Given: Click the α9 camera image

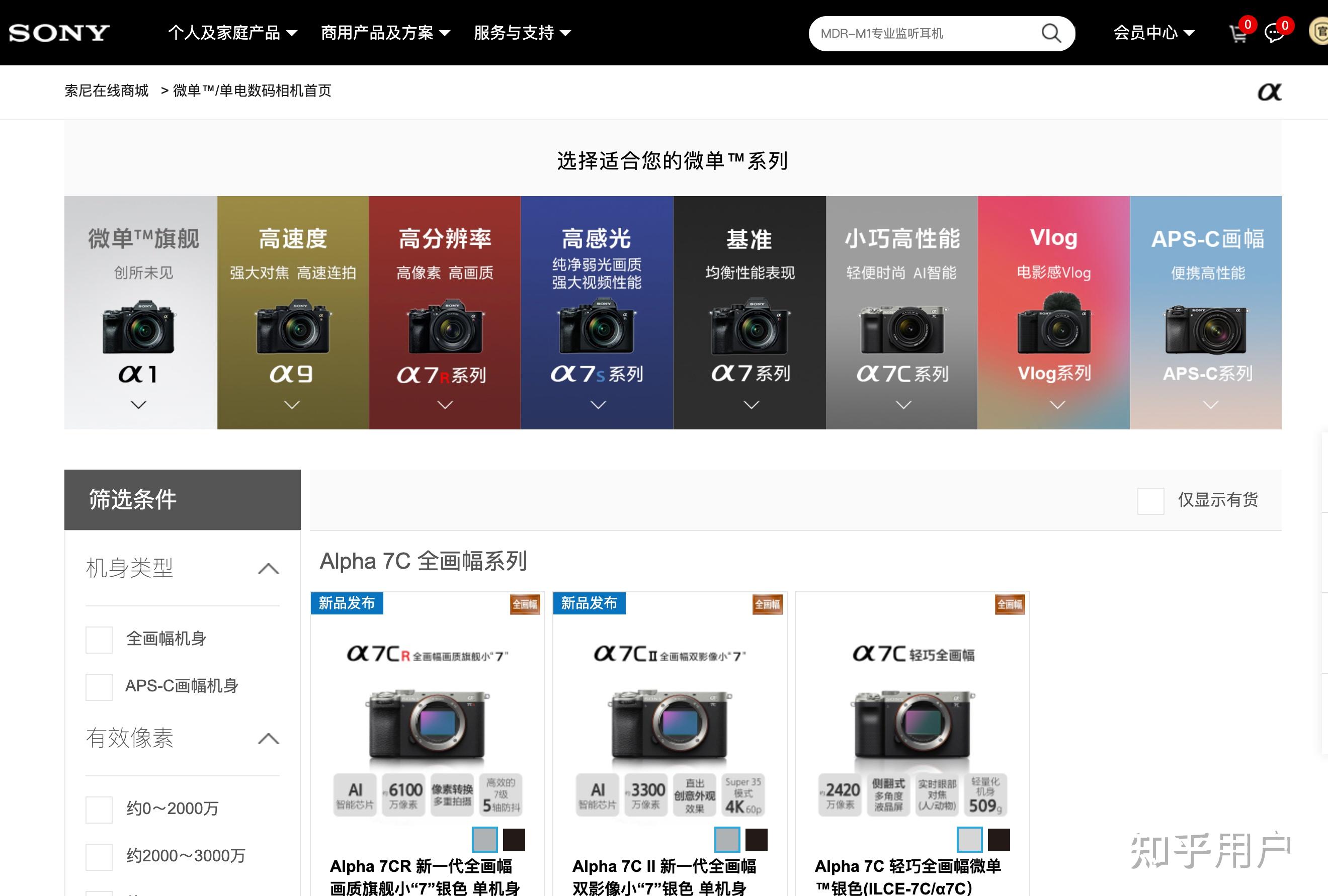Looking at the screenshot, I should click(x=293, y=326).
